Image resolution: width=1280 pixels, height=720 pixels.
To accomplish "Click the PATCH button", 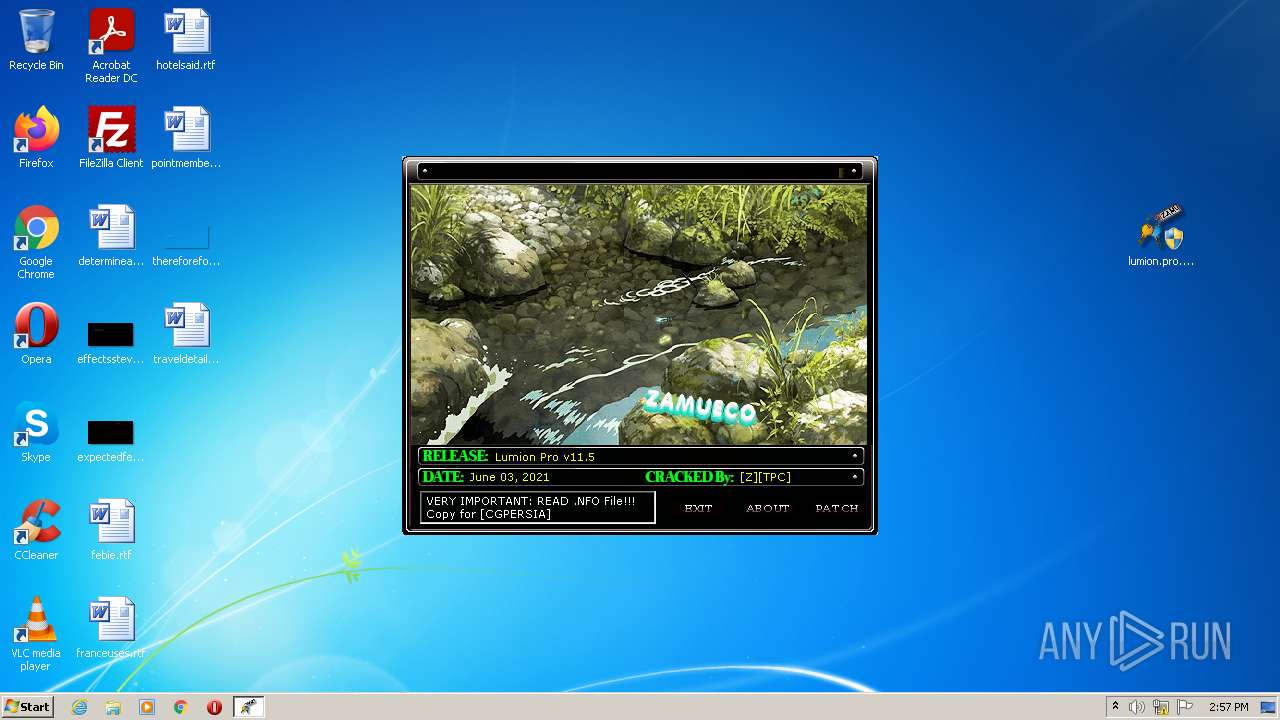I will click(x=837, y=508).
